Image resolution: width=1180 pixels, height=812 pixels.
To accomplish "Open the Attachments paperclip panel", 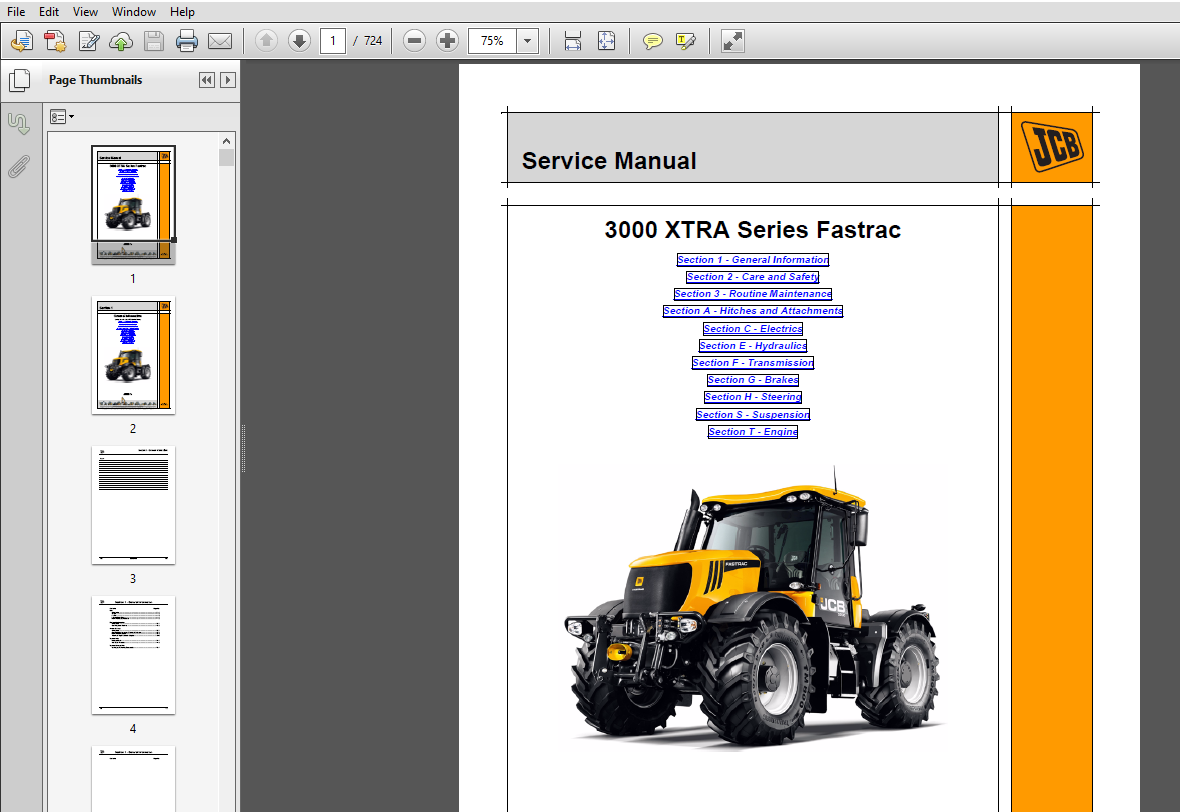I will [x=19, y=166].
